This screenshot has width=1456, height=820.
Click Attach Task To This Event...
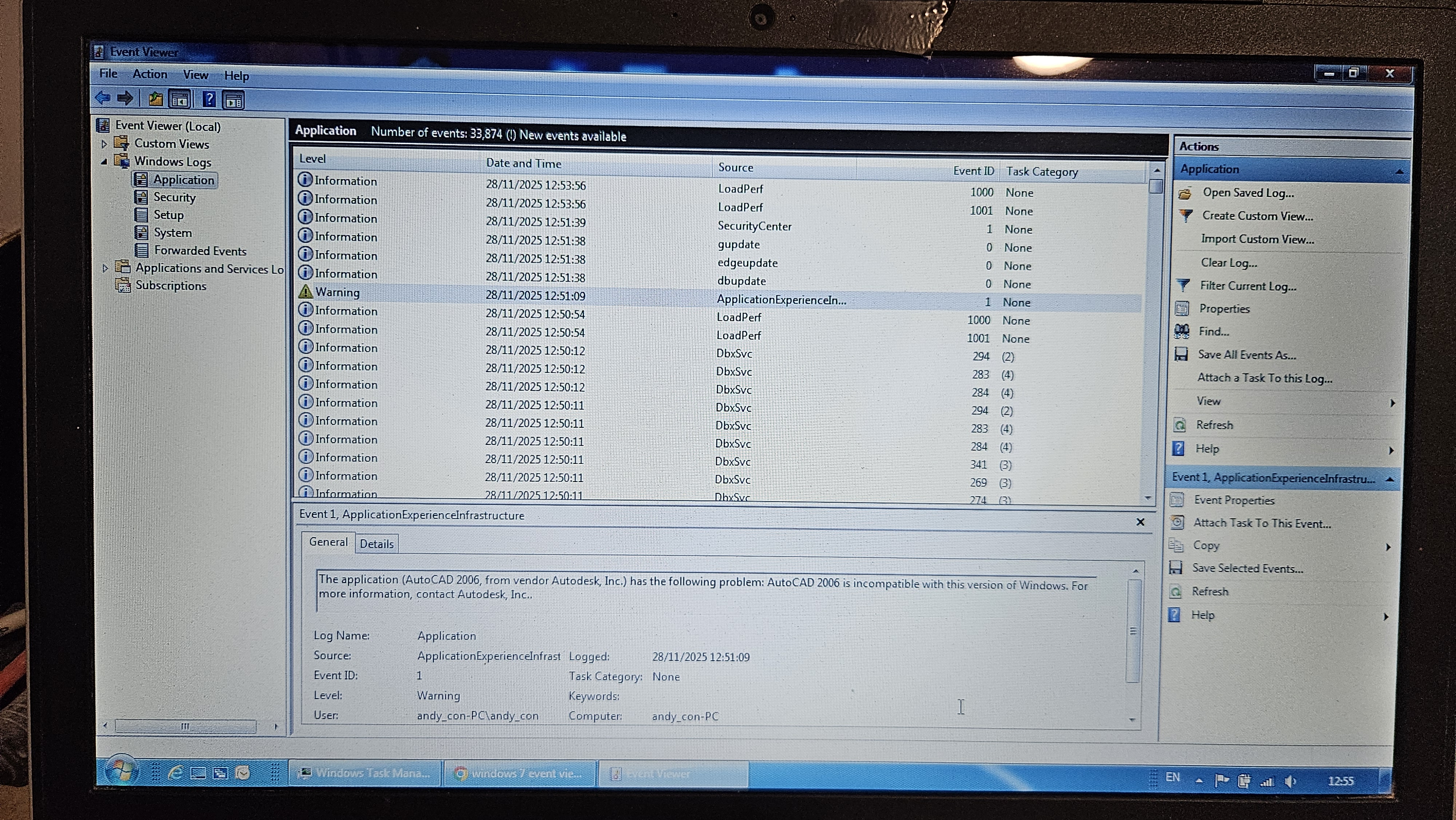(1262, 523)
